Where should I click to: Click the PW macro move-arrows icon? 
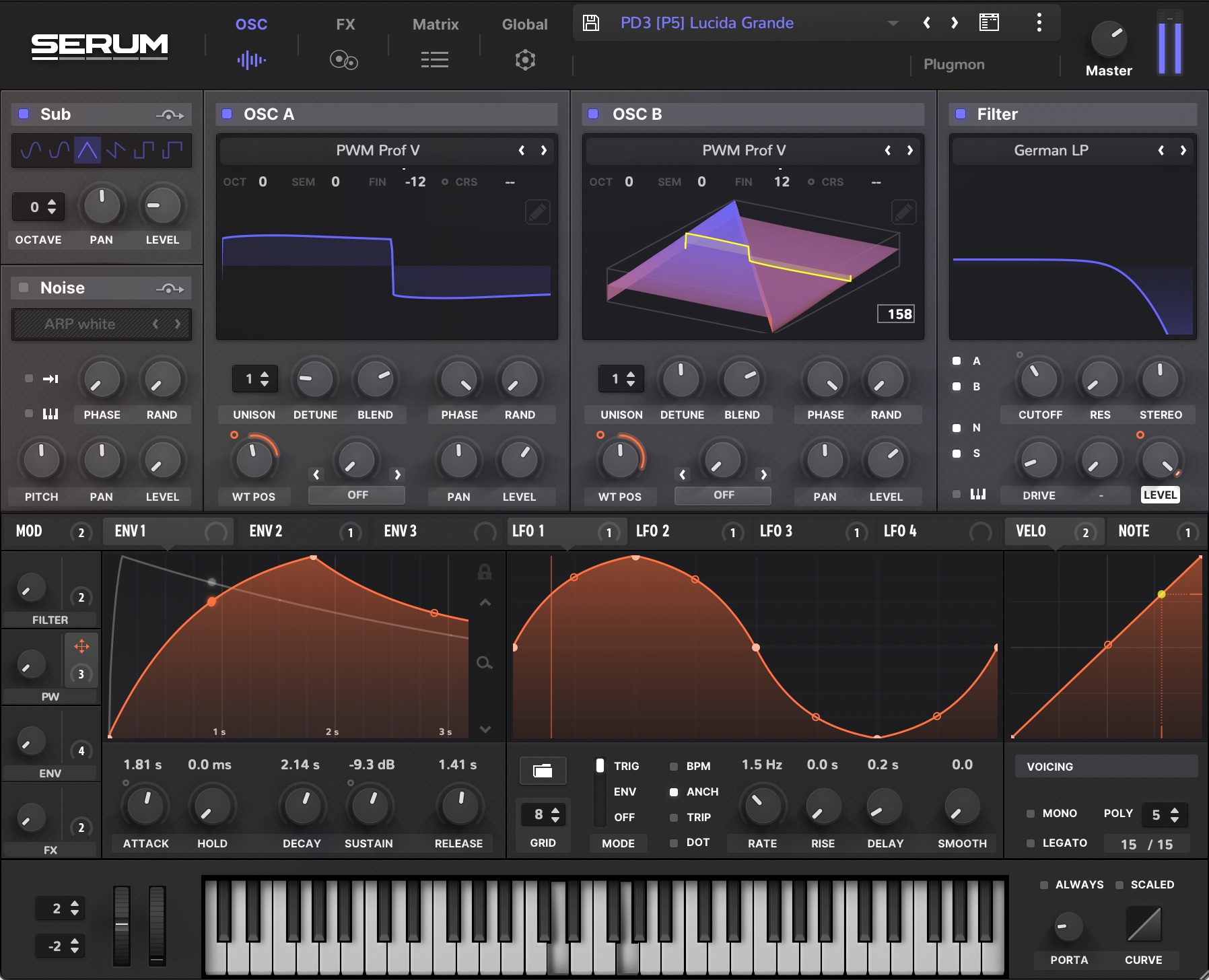click(x=81, y=647)
